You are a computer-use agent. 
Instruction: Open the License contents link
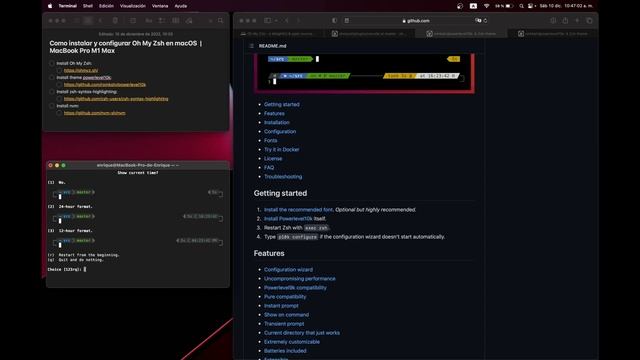pos(273,158)
